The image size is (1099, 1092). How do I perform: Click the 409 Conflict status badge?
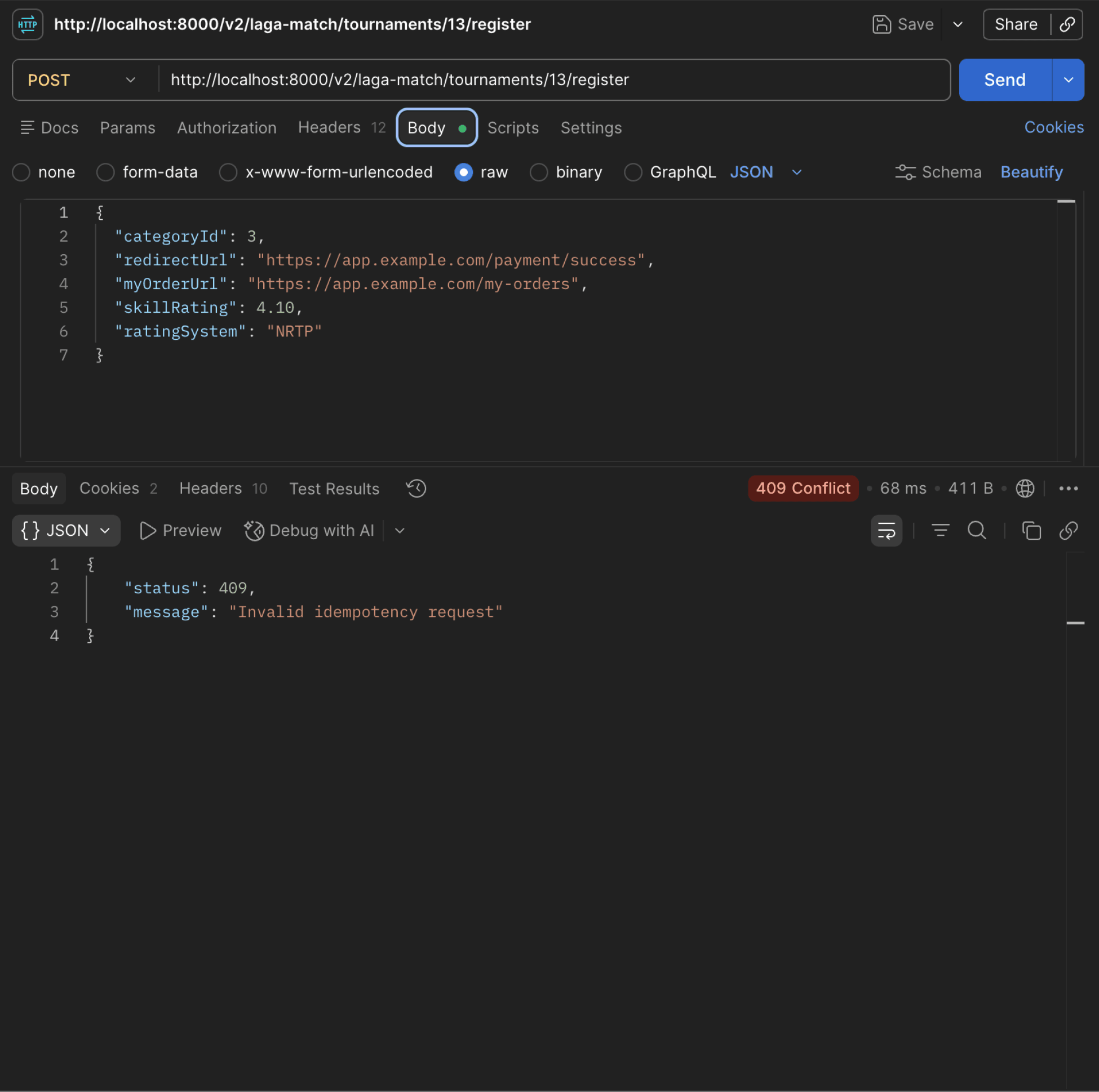(803, 488)
